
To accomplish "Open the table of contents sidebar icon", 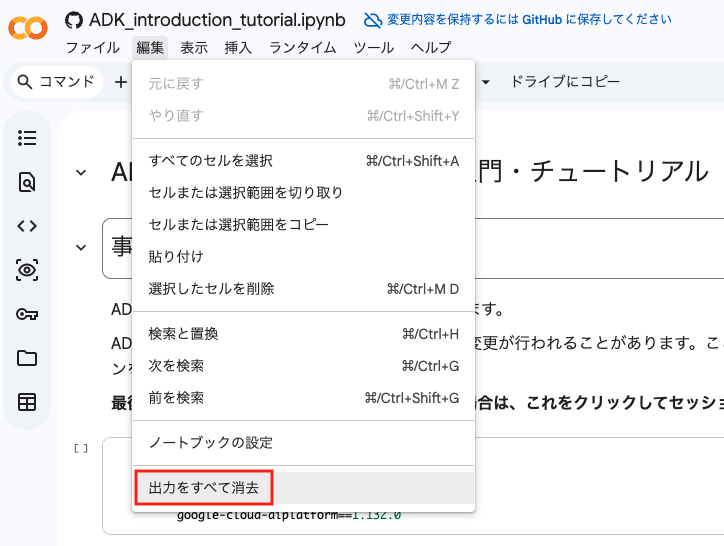I will tap(27, 138).
